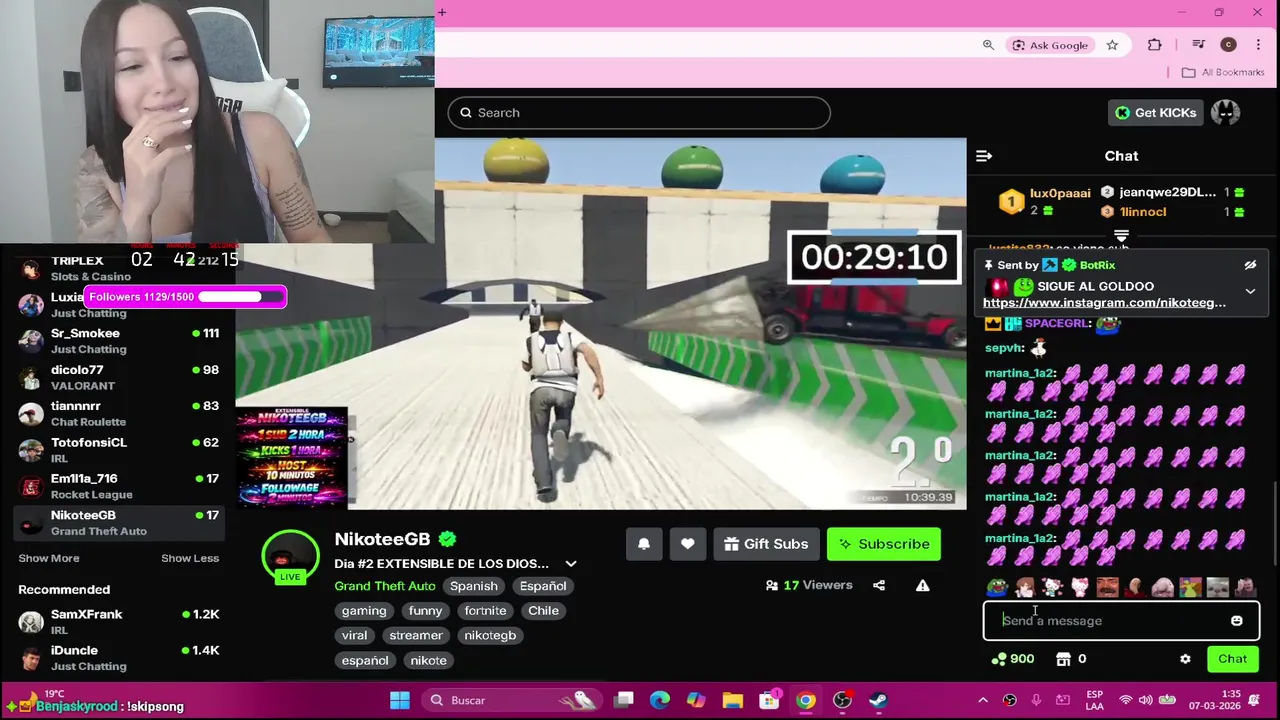This screenshot has height=720, width=1280.
Task: Open NikoteeGB live avatar
Action: [290, 556]
